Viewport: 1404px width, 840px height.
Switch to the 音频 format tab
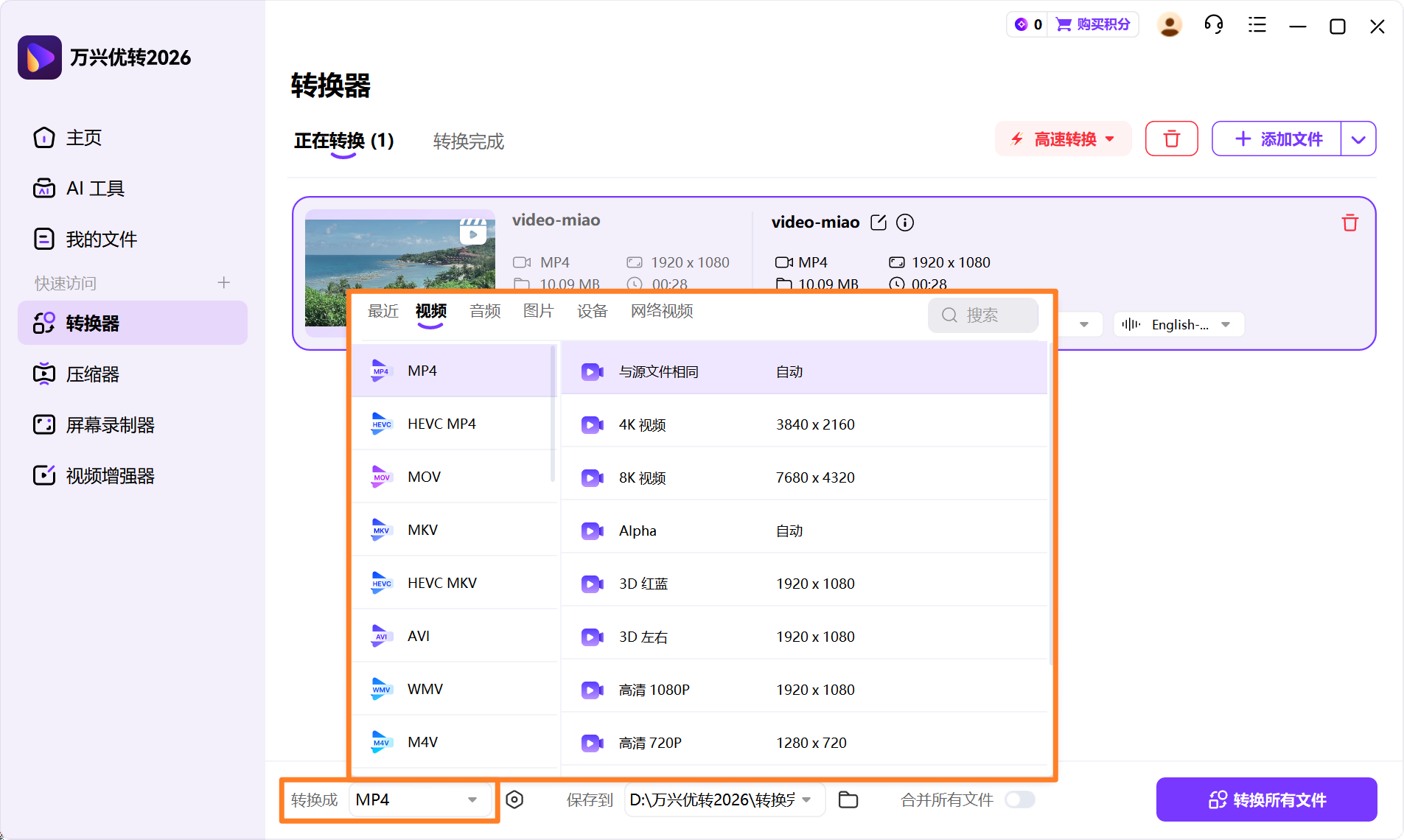tap(484, 311)
